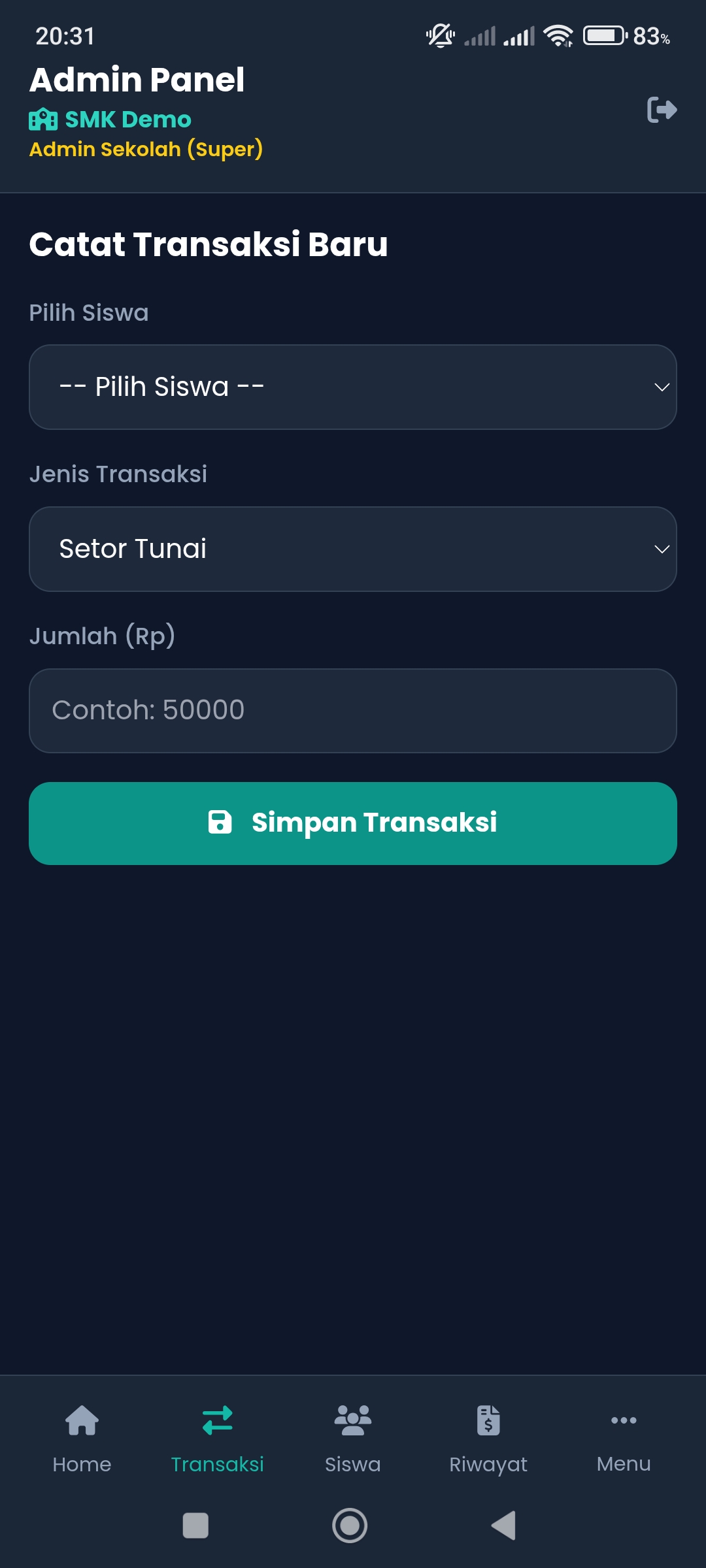The width and height of the screenshot is (706, 1568).
Task: Click the chevron on Pilih Siswa selector
Action: [x=662, y=387]
